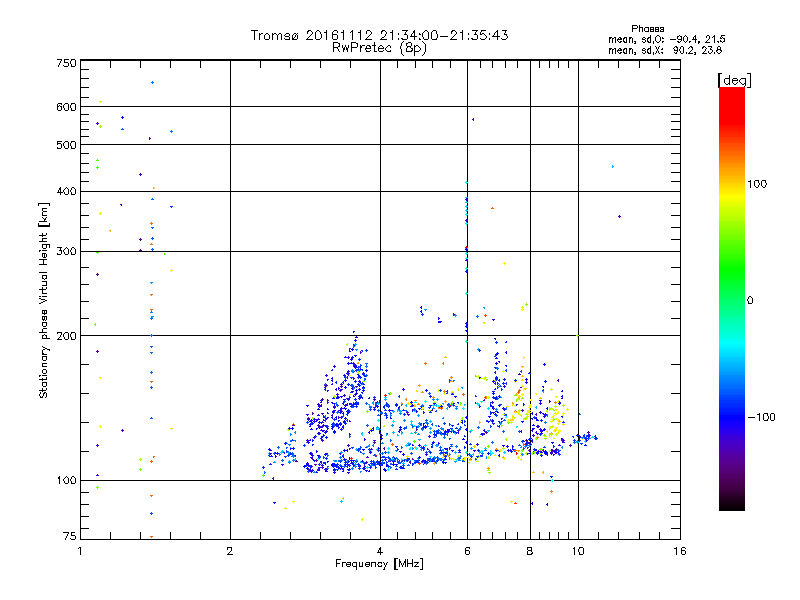Click the x-axis tick label '6'
The image size is (800, 600).
click(x=467, y=551)
